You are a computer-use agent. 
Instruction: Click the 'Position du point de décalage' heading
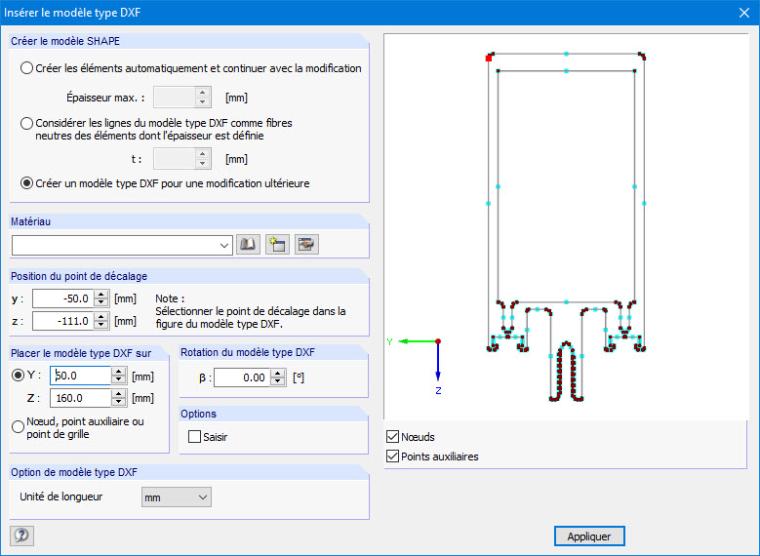[x=79, y=276]
